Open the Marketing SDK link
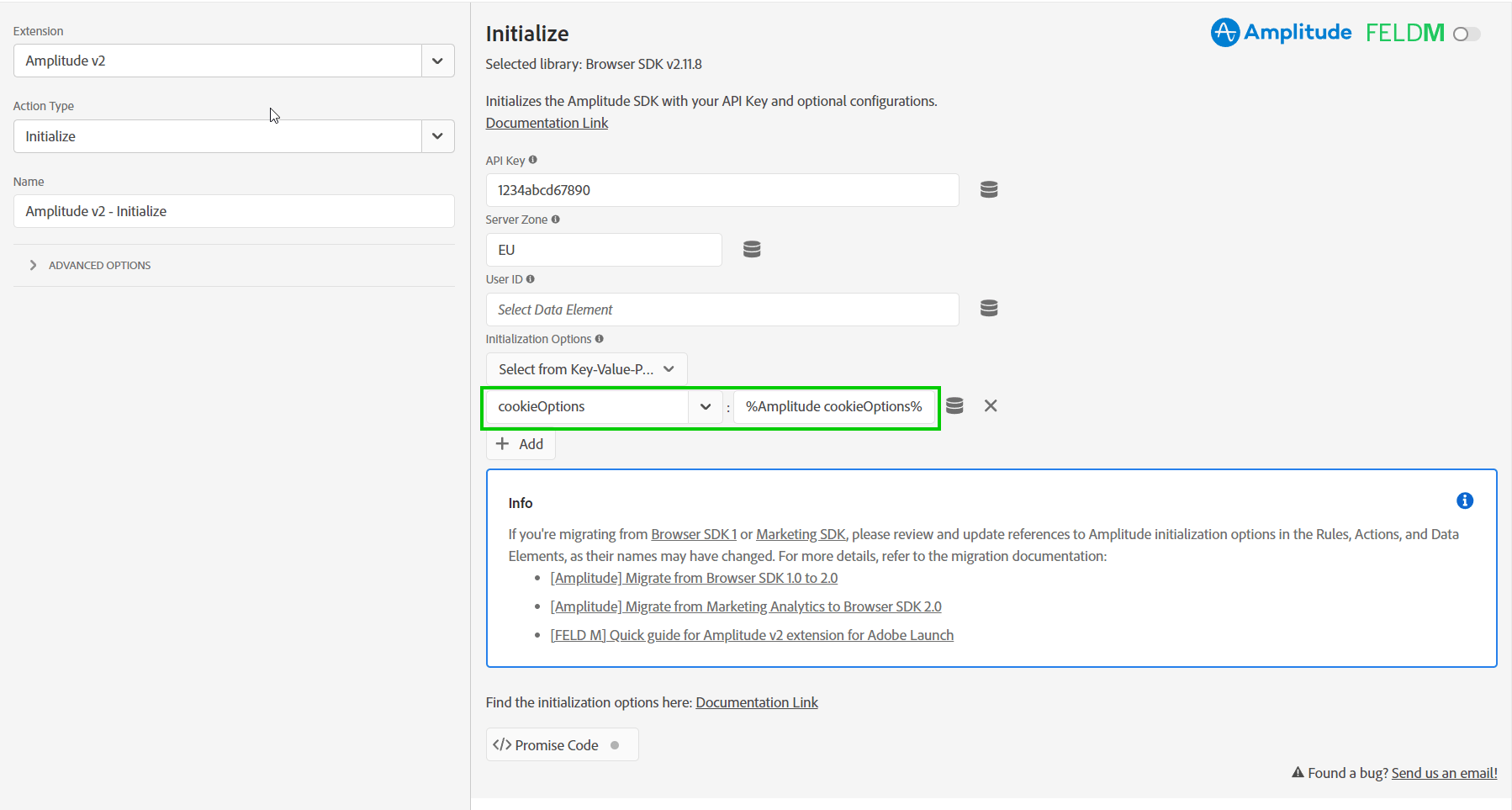 pyautogui.click(x=801, y=534)
